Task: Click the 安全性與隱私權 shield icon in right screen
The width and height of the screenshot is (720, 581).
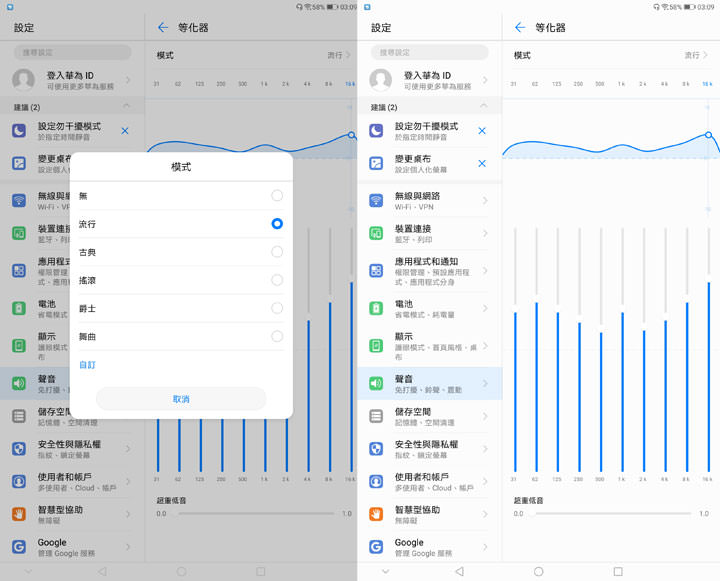Action: 376,448
